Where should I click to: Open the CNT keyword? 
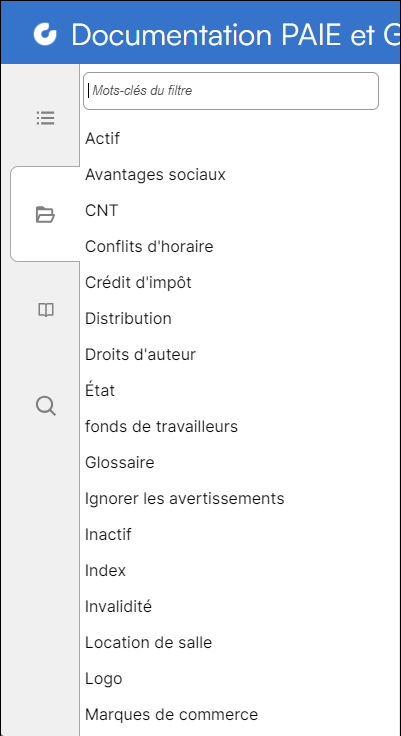coord(101,211)
